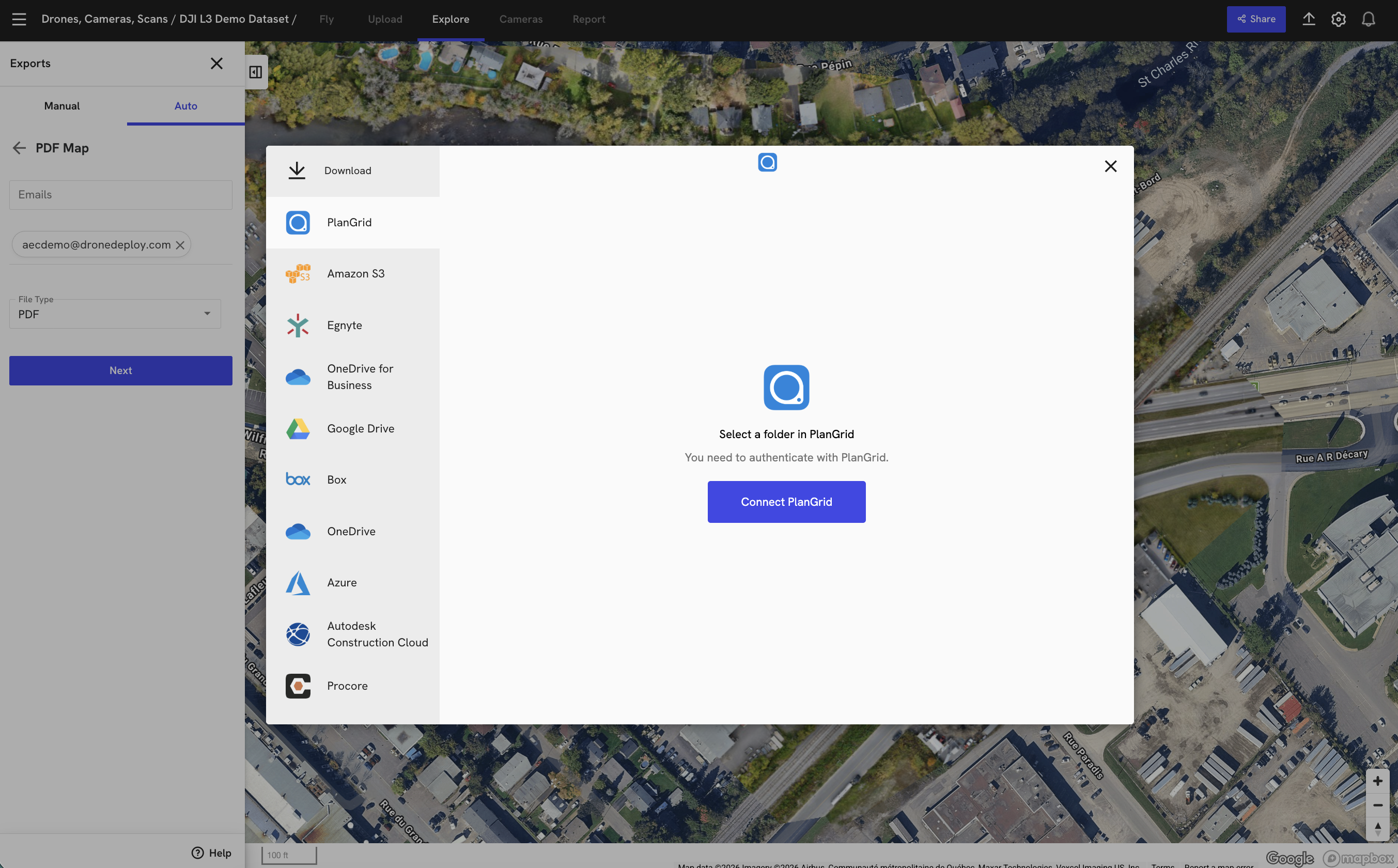Open settings gear icon
Screen dimensions: 1398x868
point(1338,19)
